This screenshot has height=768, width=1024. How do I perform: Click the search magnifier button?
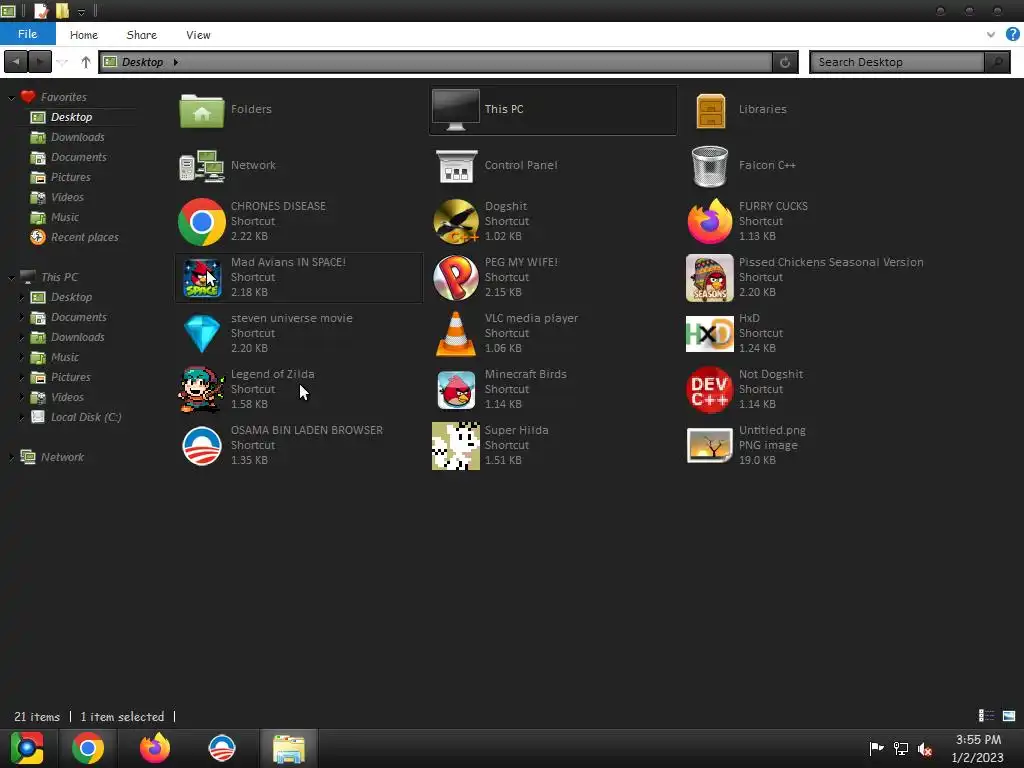(x=997, y=62)
